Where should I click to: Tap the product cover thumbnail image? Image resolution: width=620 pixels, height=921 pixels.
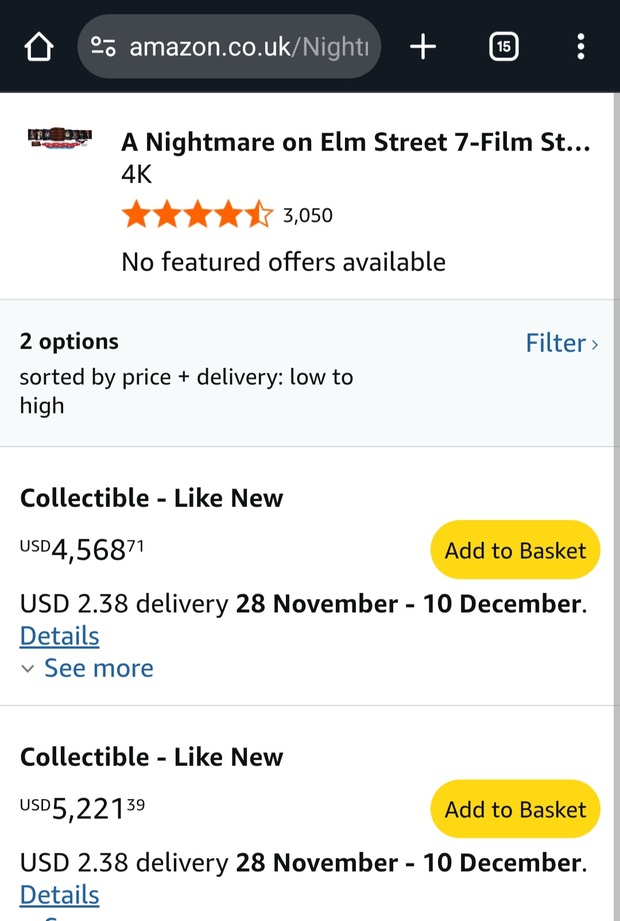click(x=57, y=137)
